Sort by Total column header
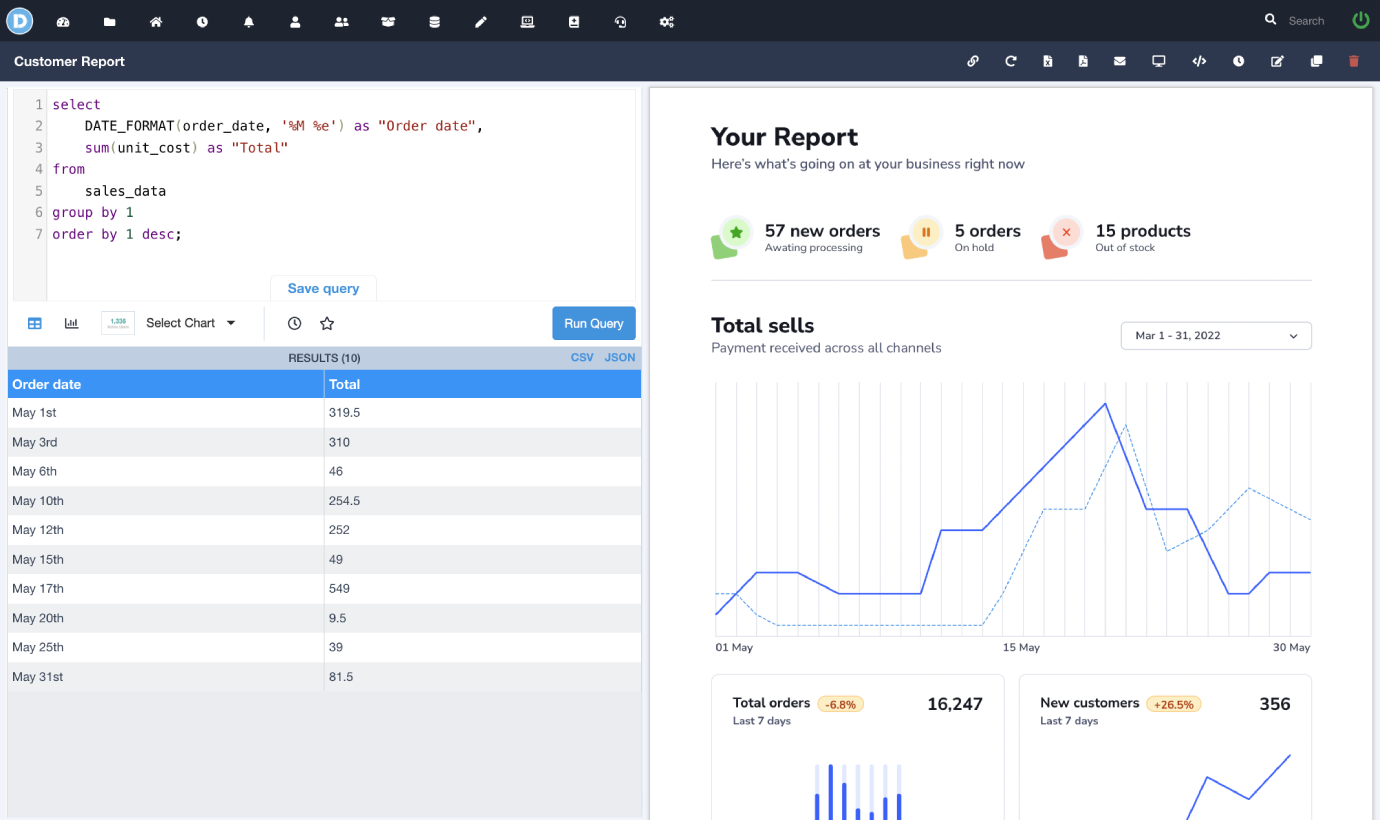The image size is (1380, 820). pyautogui.click(x=483, y=384)
